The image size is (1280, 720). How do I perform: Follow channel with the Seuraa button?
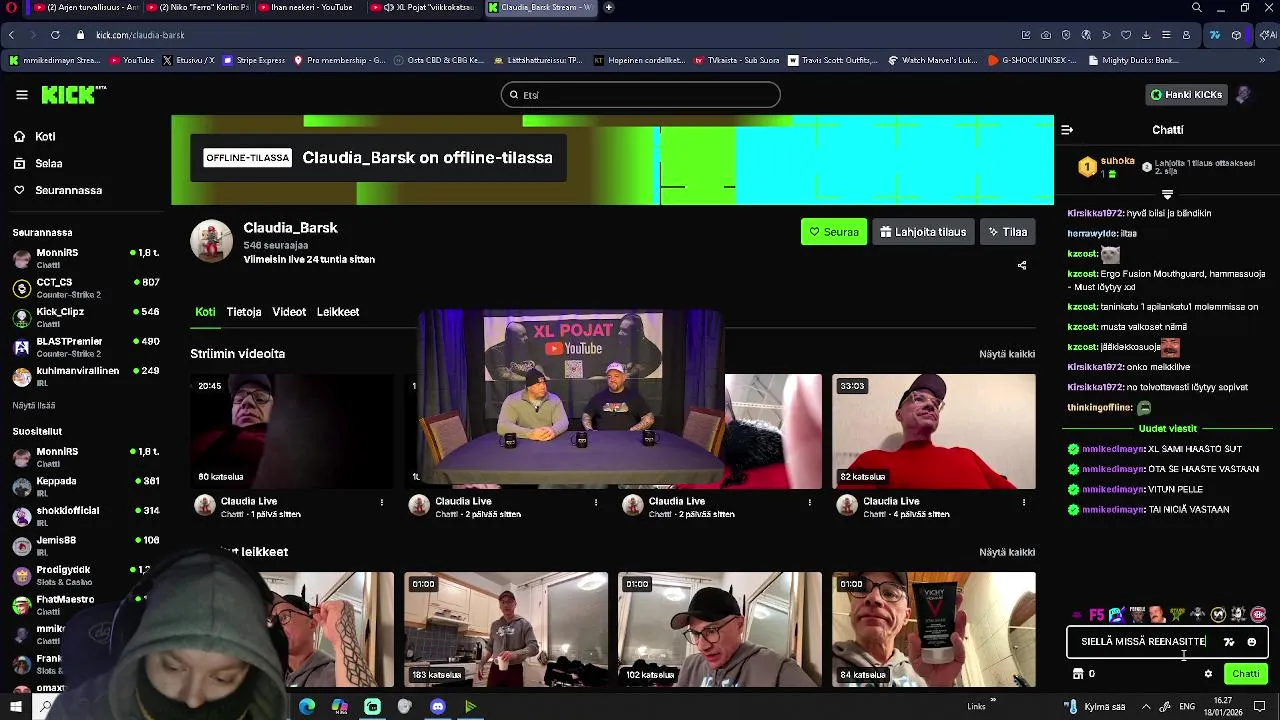pos(834,232)
